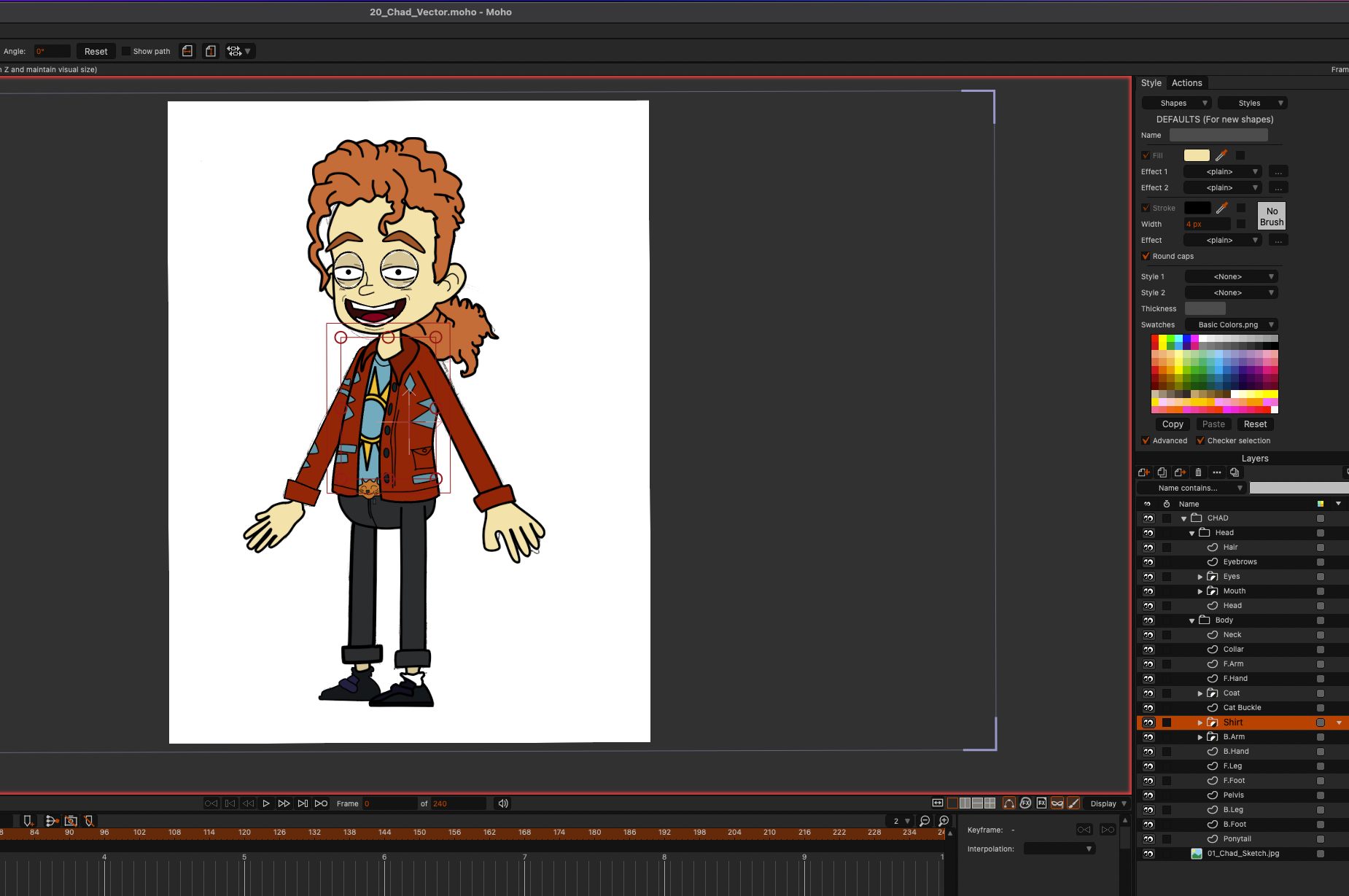Click the Delete Layer trash icon
Viewport: 1349px width, 896px height.
(1198, 472)
